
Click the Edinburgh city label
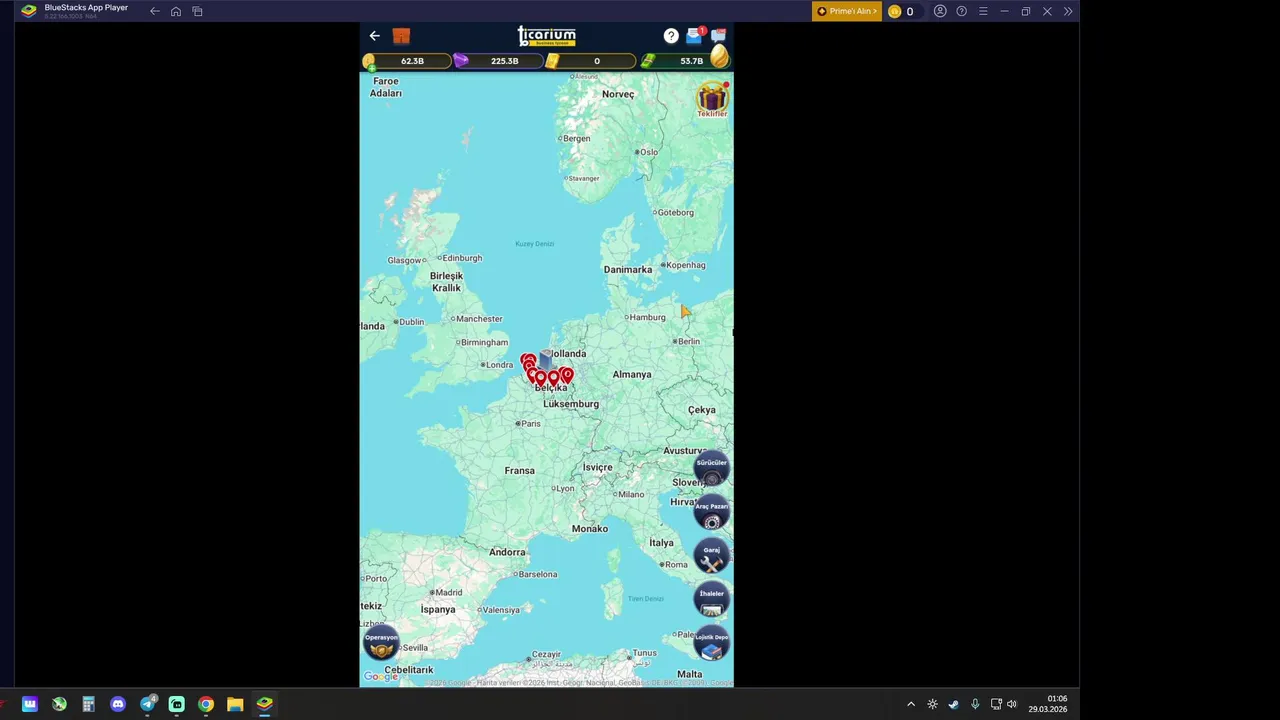pos(461,258)
